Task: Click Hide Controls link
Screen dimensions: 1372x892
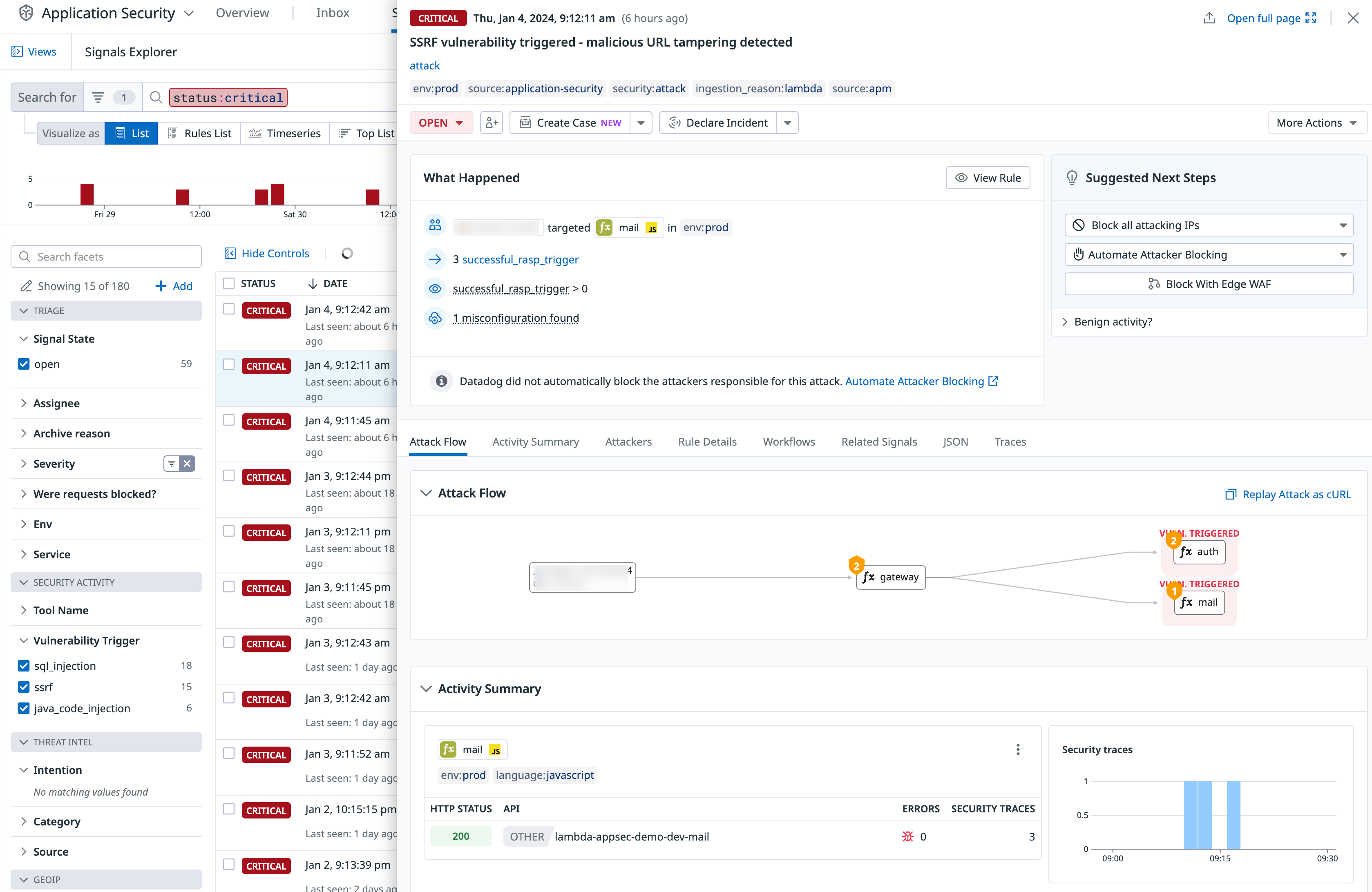Action: click(267, 254)
